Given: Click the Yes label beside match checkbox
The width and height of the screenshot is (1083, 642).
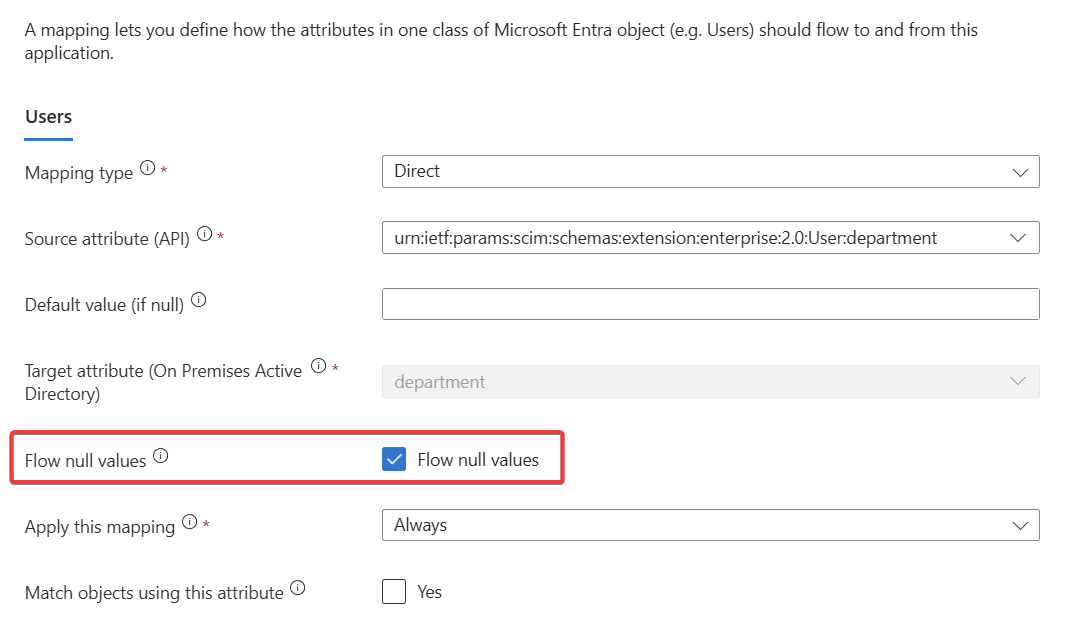Looking at the screenshot, I should pyautogui.click(x=430, y=592).
